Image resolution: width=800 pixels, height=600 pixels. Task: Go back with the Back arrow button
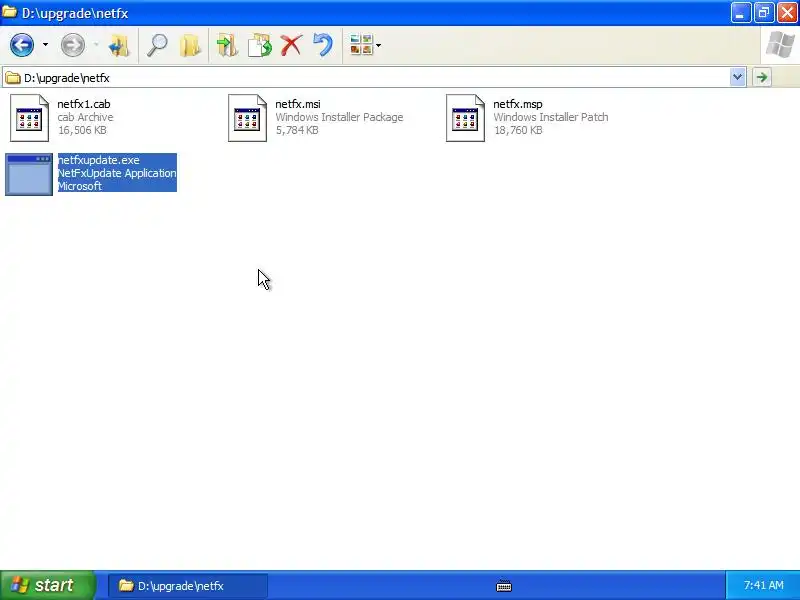[x=22, y=45]
